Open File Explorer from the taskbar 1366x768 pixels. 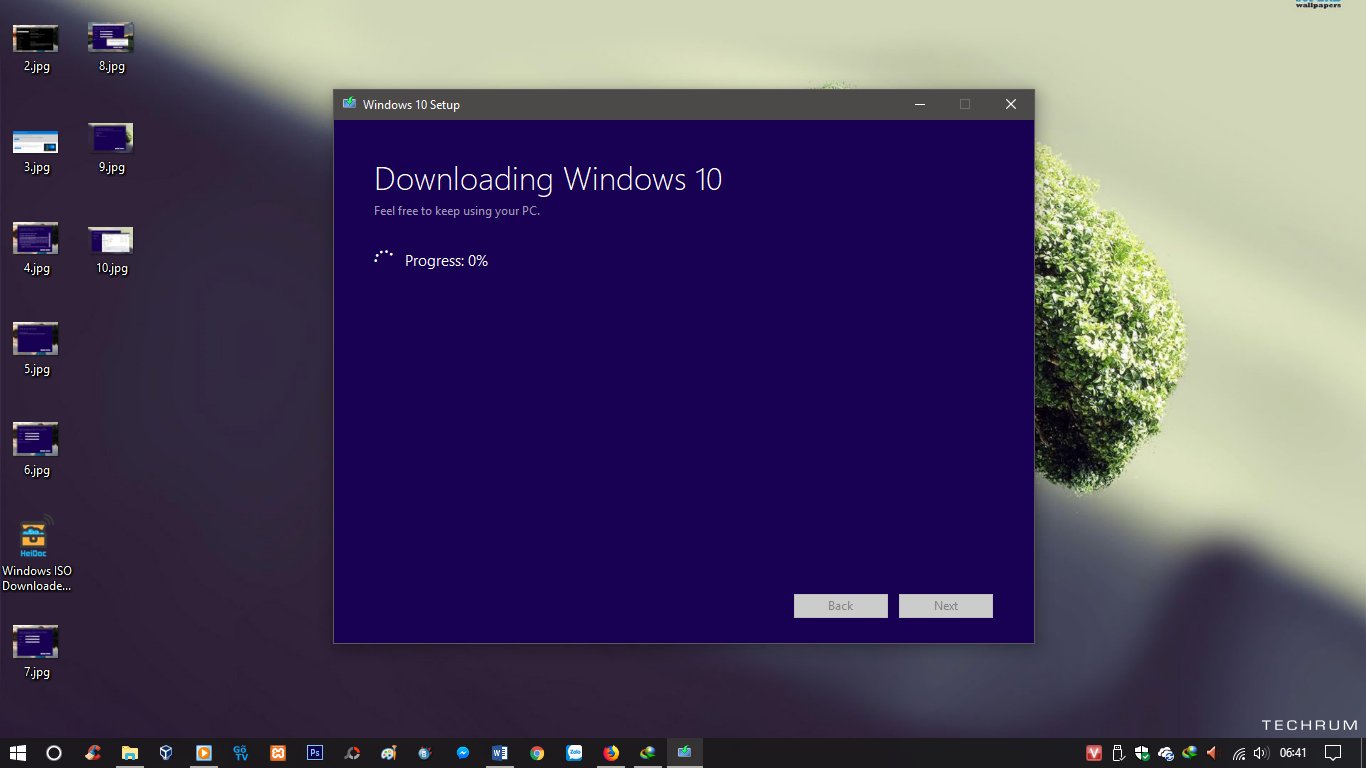pos(129,753)
